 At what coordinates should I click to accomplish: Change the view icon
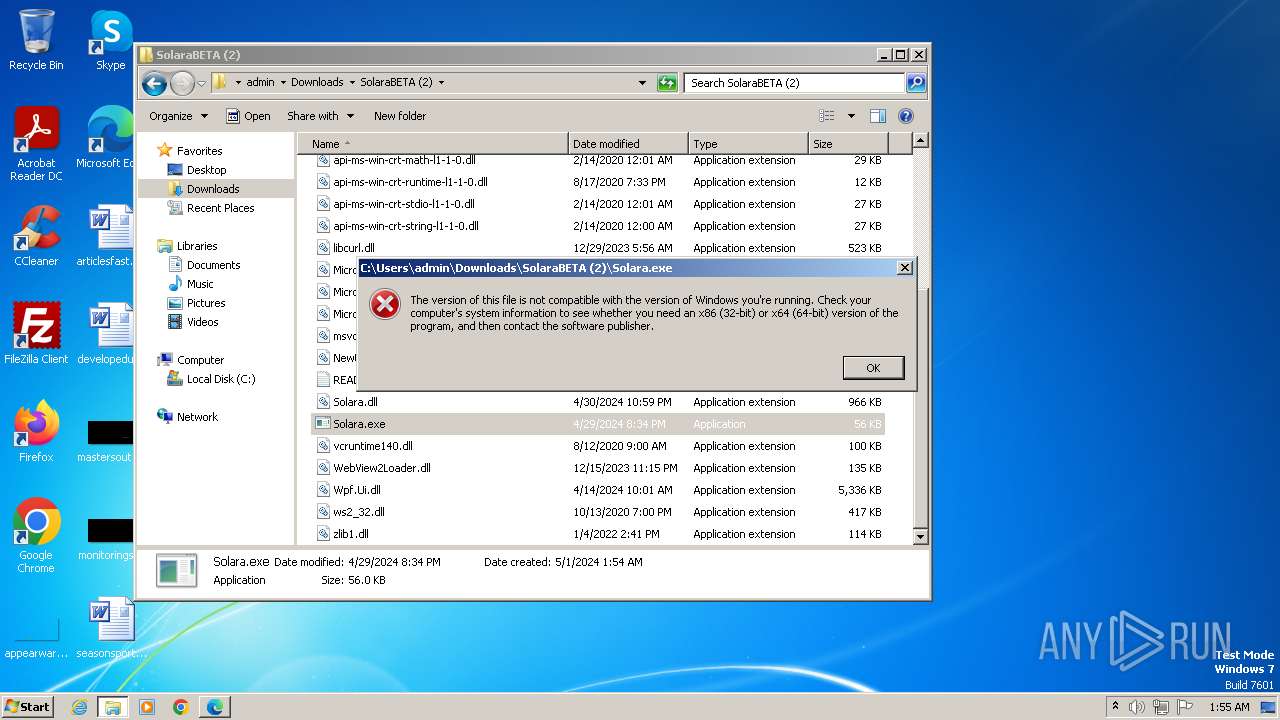coord(827,116)
